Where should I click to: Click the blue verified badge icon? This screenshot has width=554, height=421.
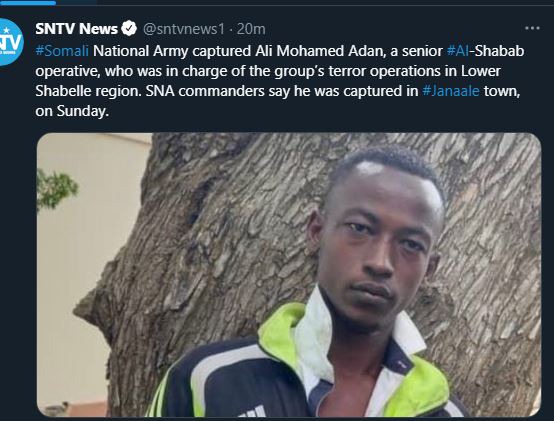[129, 29]
